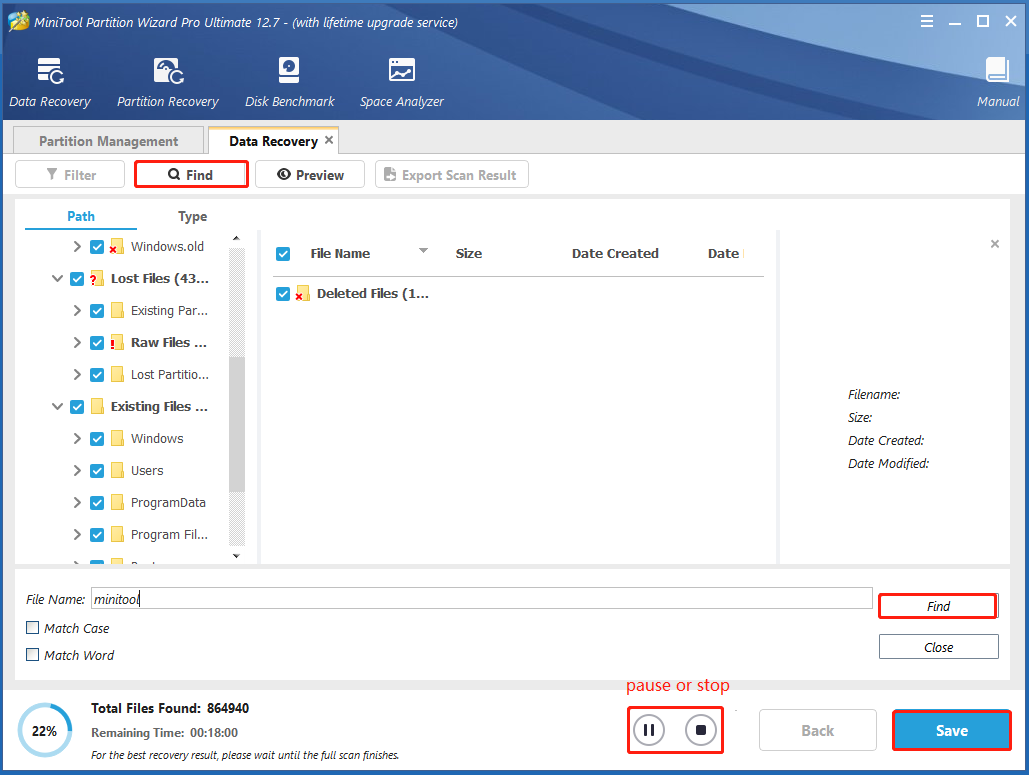Click the Back button
Image resolution: width=1029 pixels, height=775 pixels.
[x=818, y=730]
